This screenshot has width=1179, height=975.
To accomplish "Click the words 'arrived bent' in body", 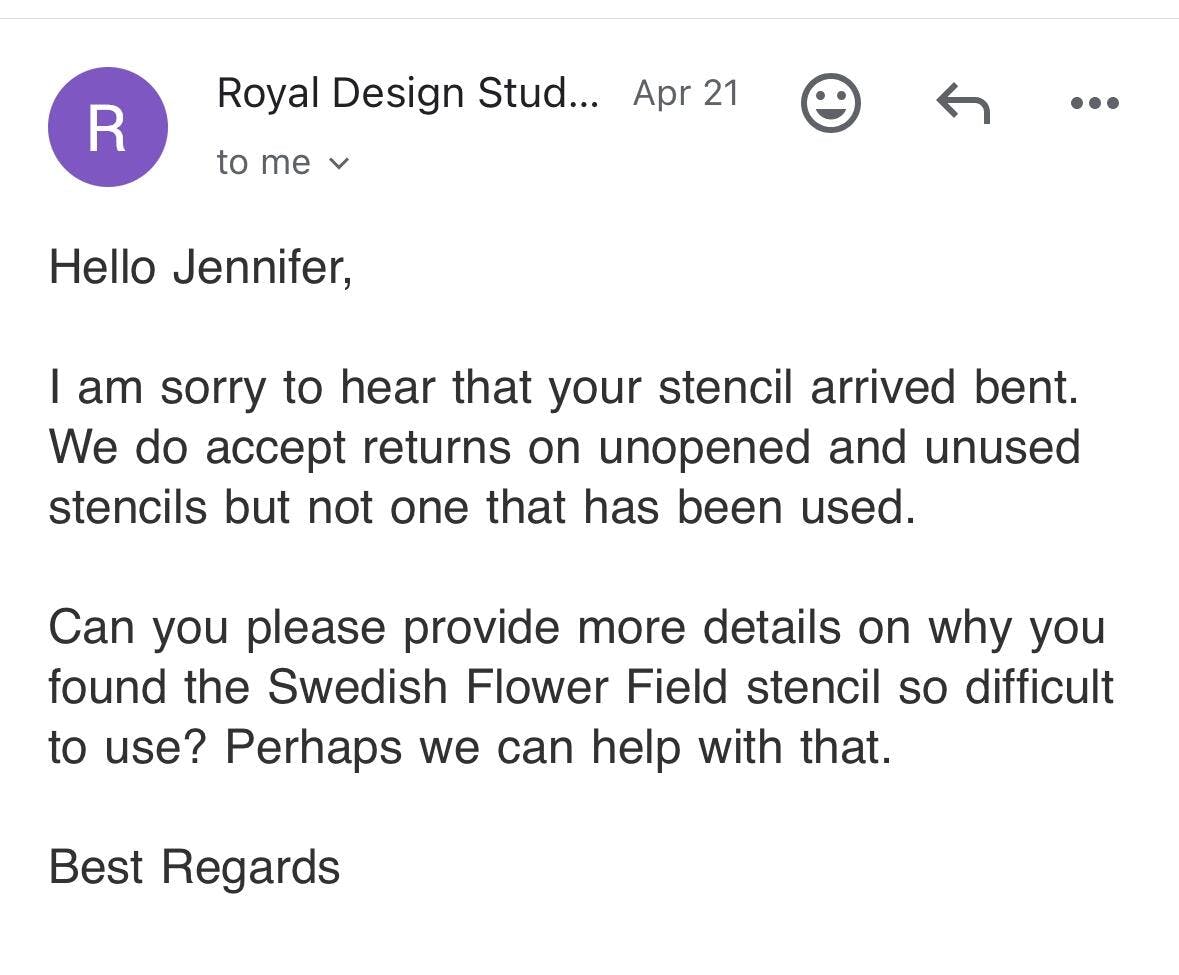I will tap(944, 388).
